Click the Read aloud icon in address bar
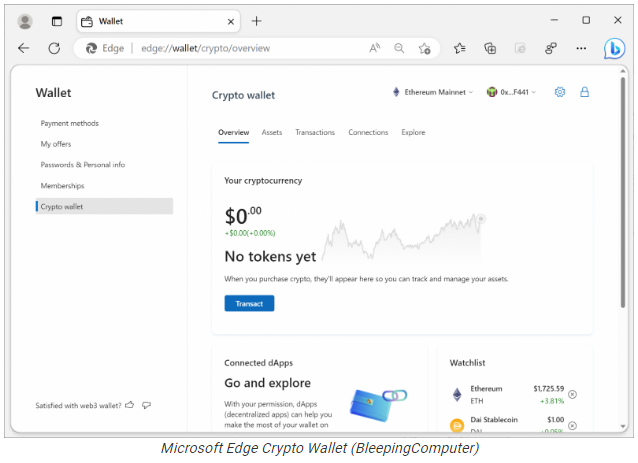This screenshot has width=638, height=463. point(375,48)
